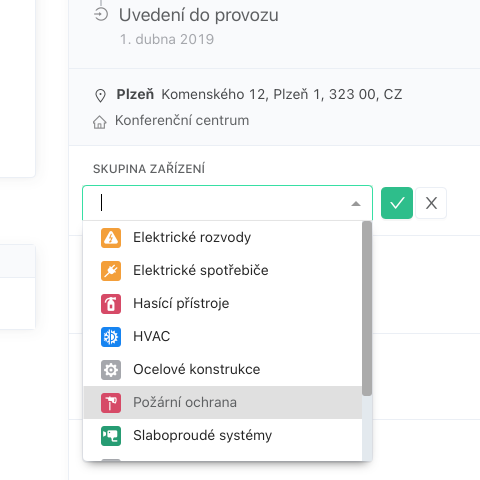The height and width of the screenshot is (480, 480).
Task: Click the dropdown list scrollbar thumb
Action: (367, 308)
